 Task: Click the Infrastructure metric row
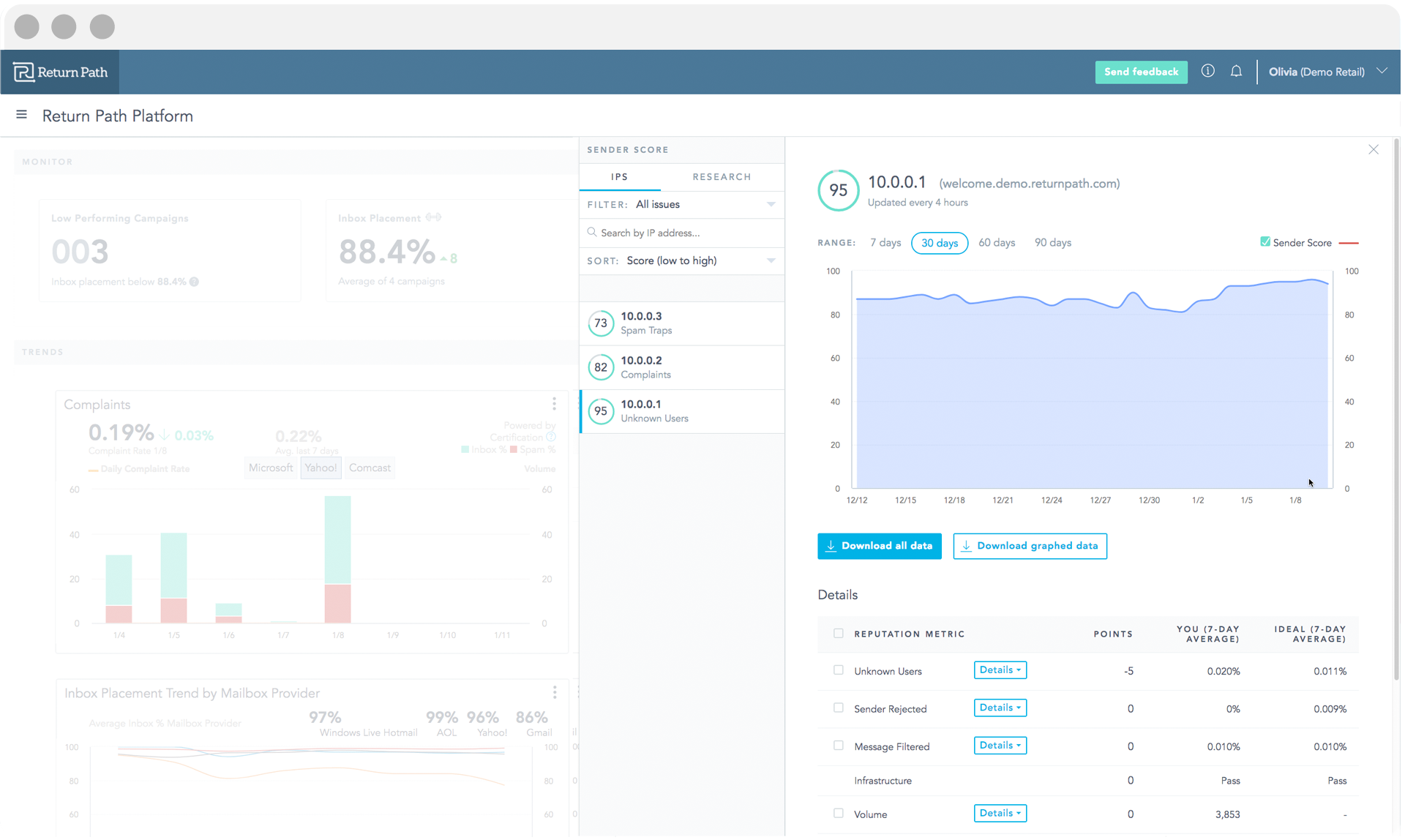pyautogui.click(x=1087, y=781)
